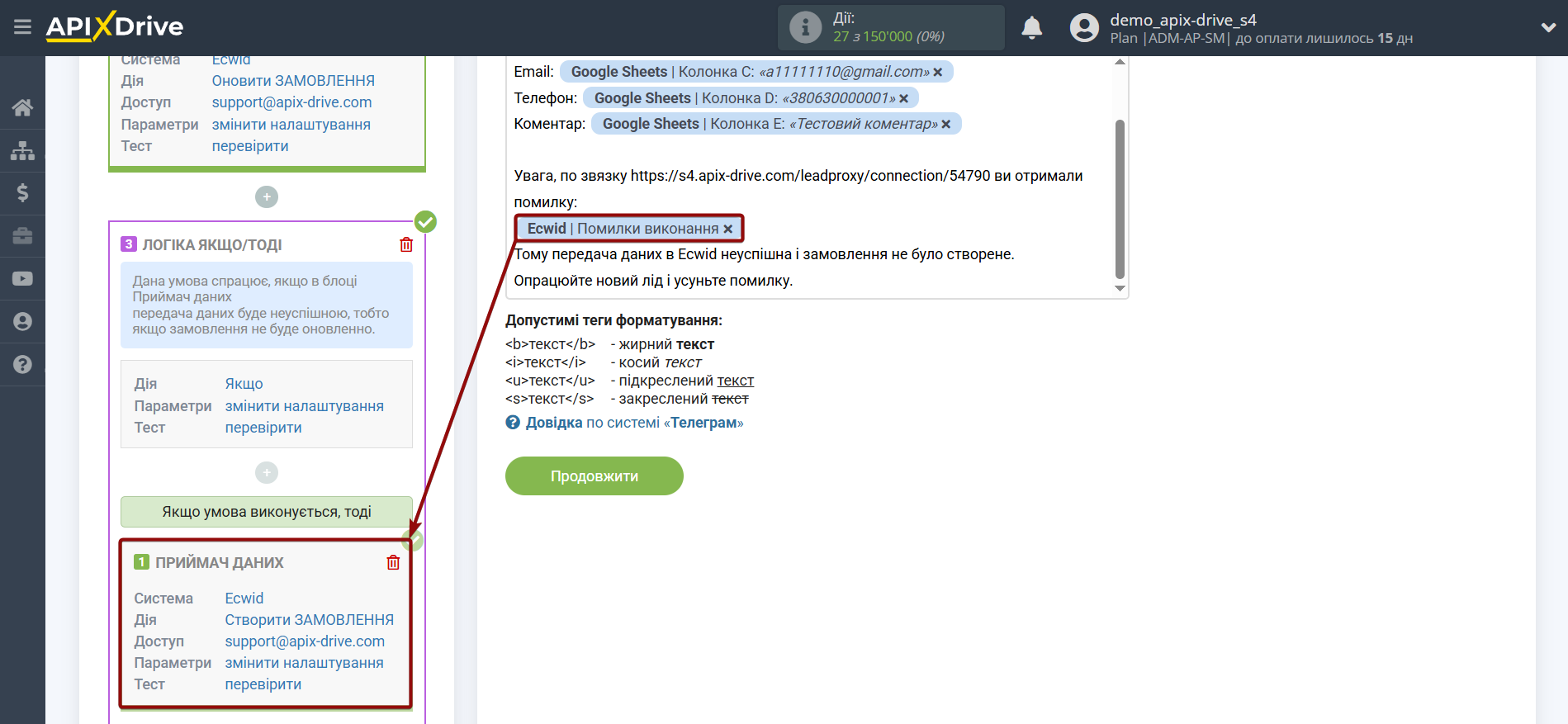Click the message box scroll-up arrow
The height and width of the screenshot is (724, 1568).
(x=1120, y=62)
